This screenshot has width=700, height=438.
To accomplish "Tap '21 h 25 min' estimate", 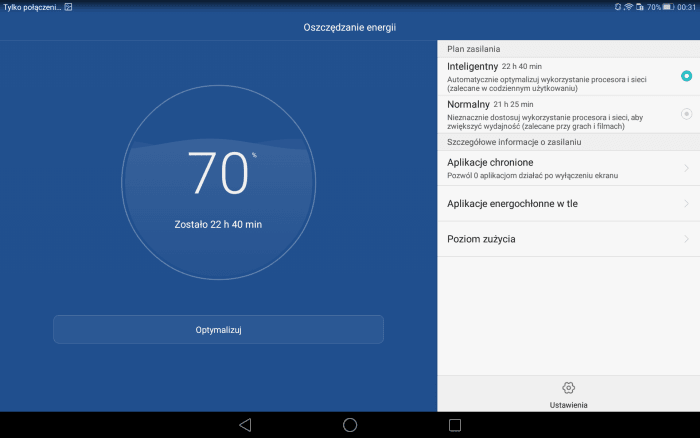I will tap(513, 104).
